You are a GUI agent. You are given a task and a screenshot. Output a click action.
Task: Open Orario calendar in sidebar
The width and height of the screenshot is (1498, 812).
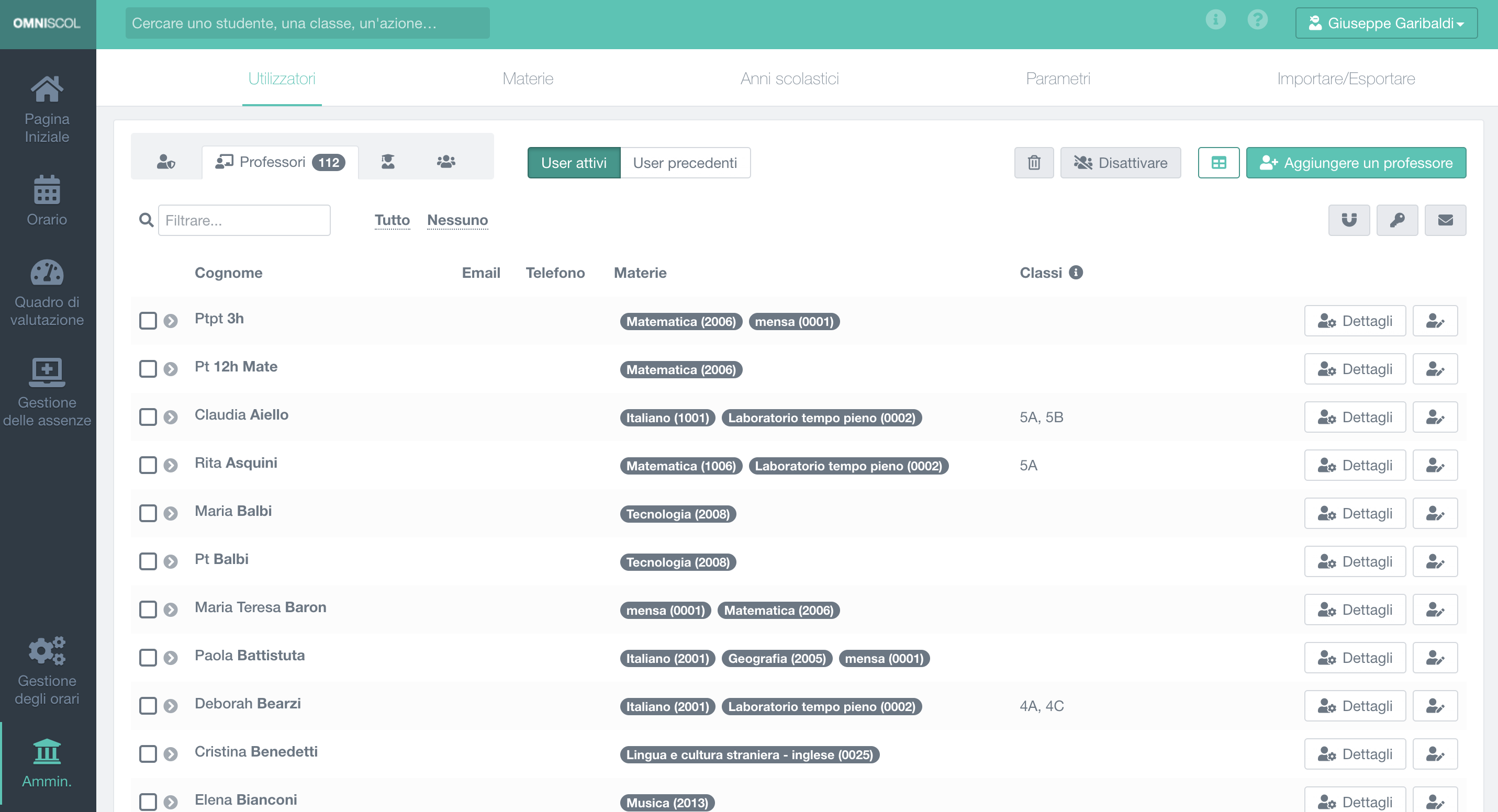coord(47,200)
